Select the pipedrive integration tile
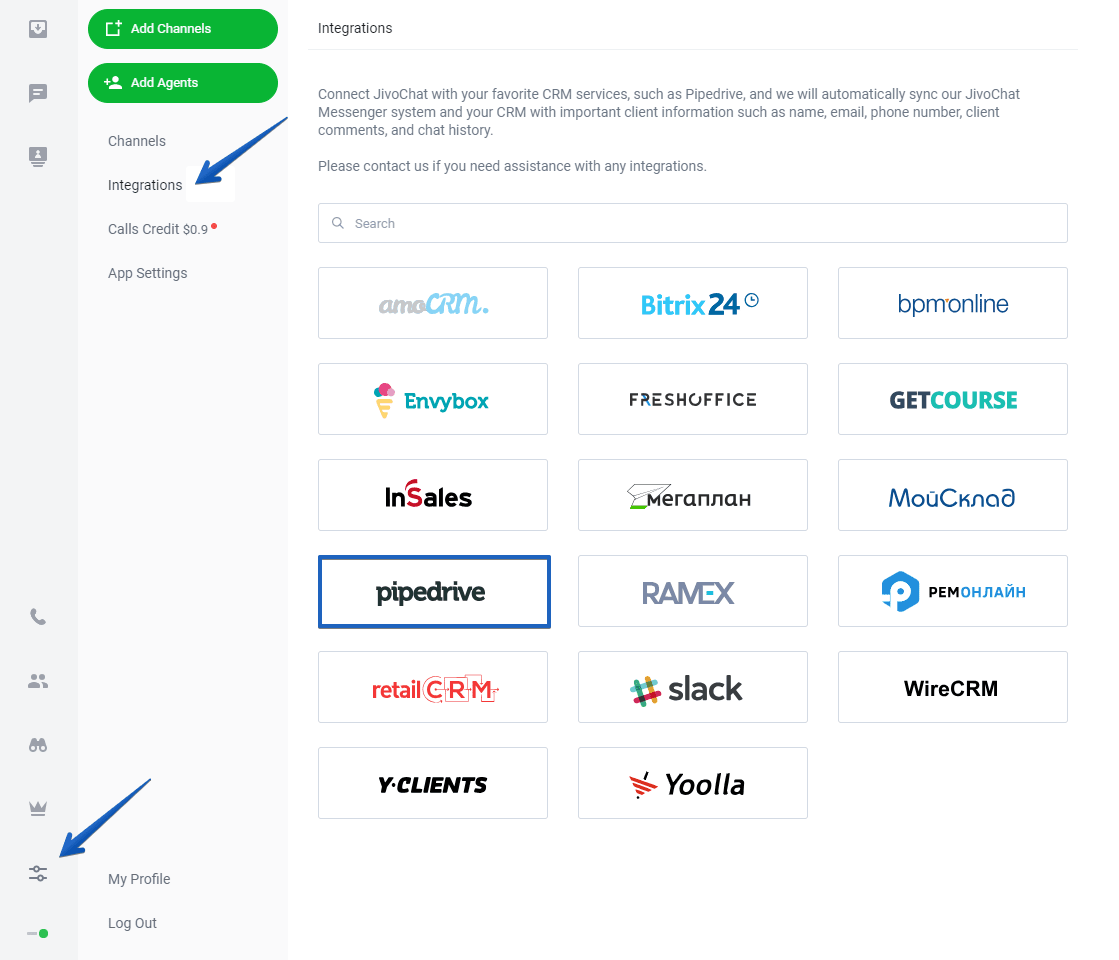 [x=434, y=592]
